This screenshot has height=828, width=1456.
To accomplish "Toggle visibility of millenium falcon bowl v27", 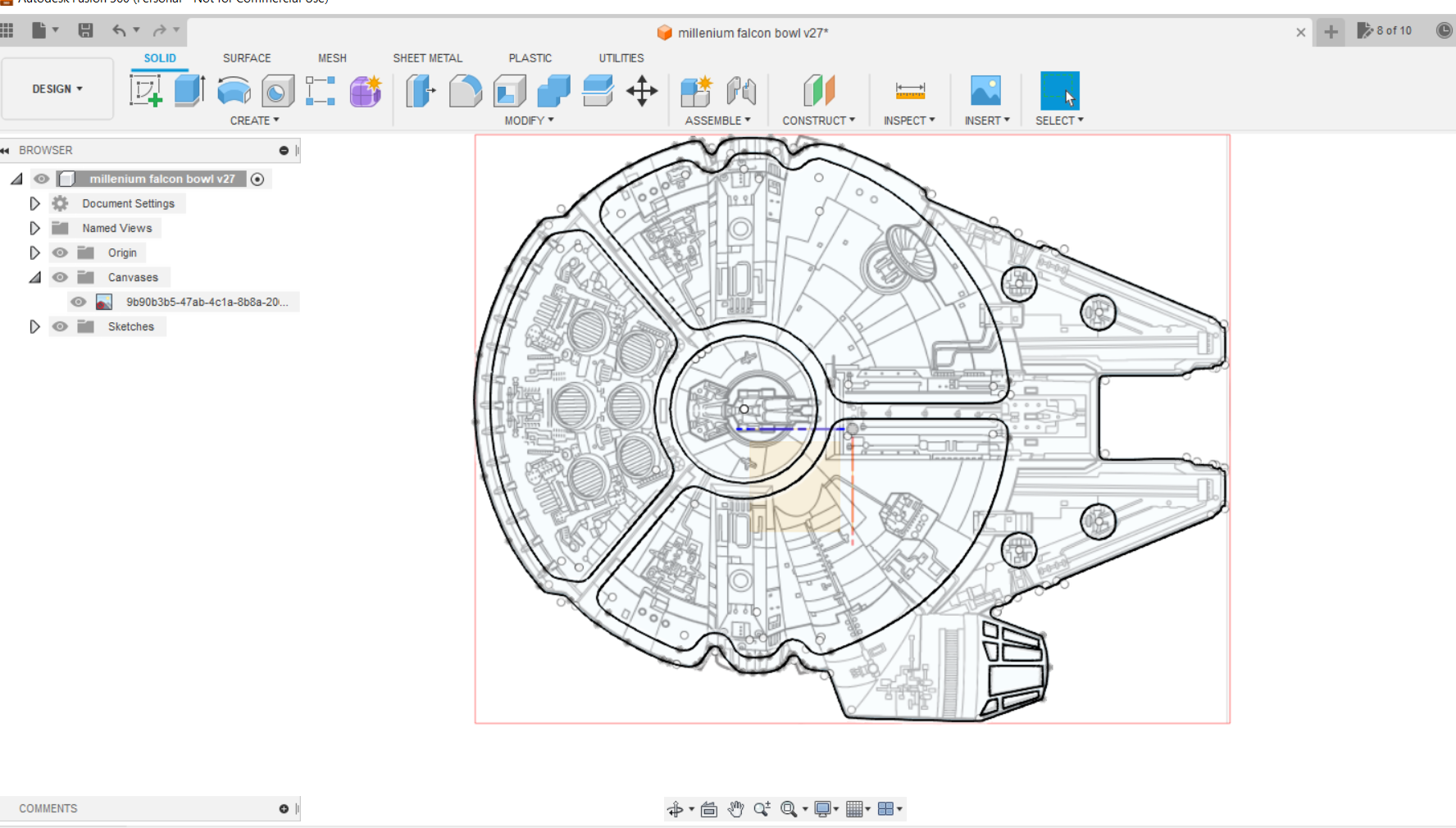I will tap(41, 179).
